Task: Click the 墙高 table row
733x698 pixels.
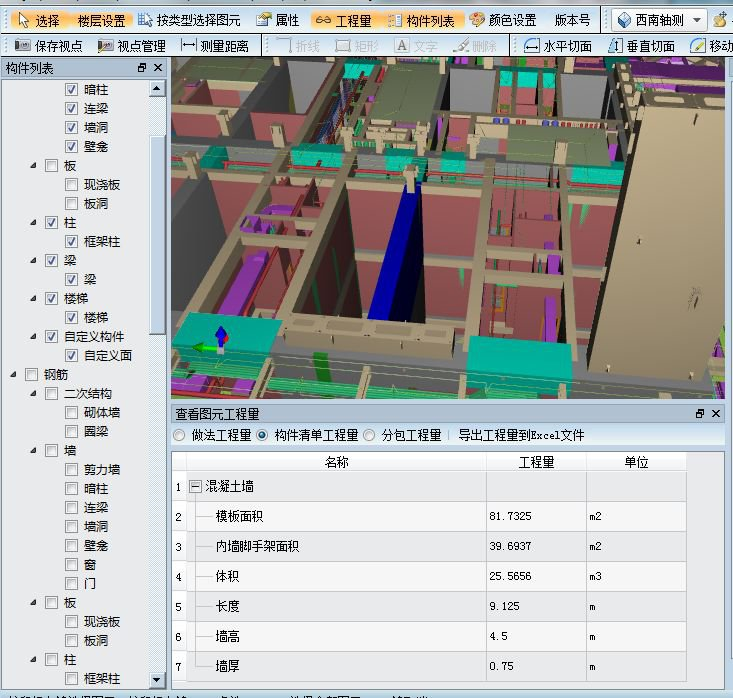Action: click(429, 636)
